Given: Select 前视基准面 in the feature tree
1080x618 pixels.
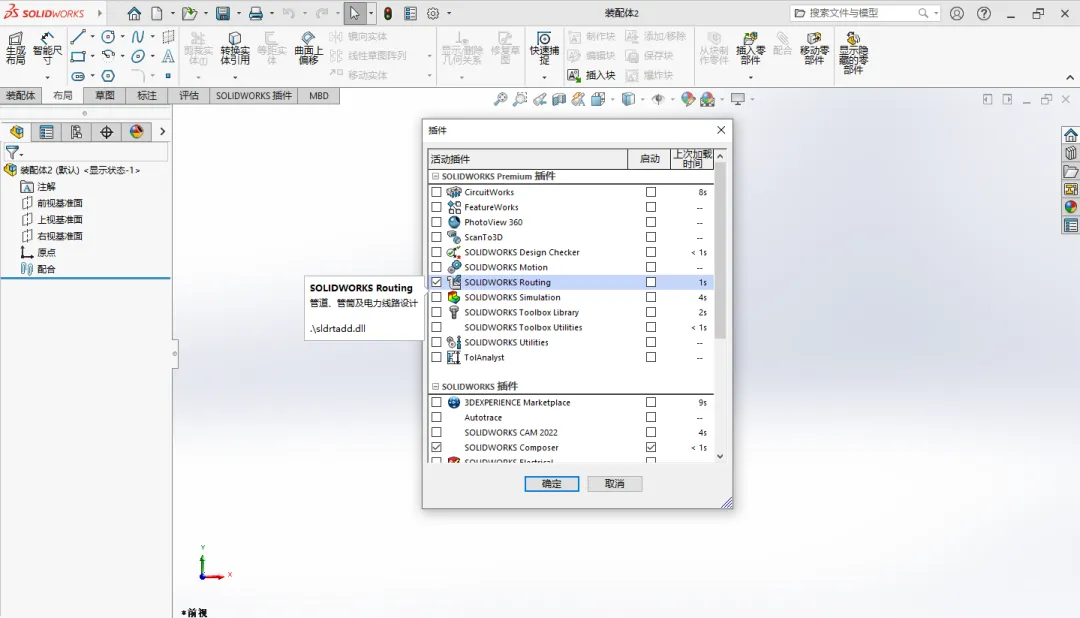Looking at the screenshot, I should click(60, 203).
